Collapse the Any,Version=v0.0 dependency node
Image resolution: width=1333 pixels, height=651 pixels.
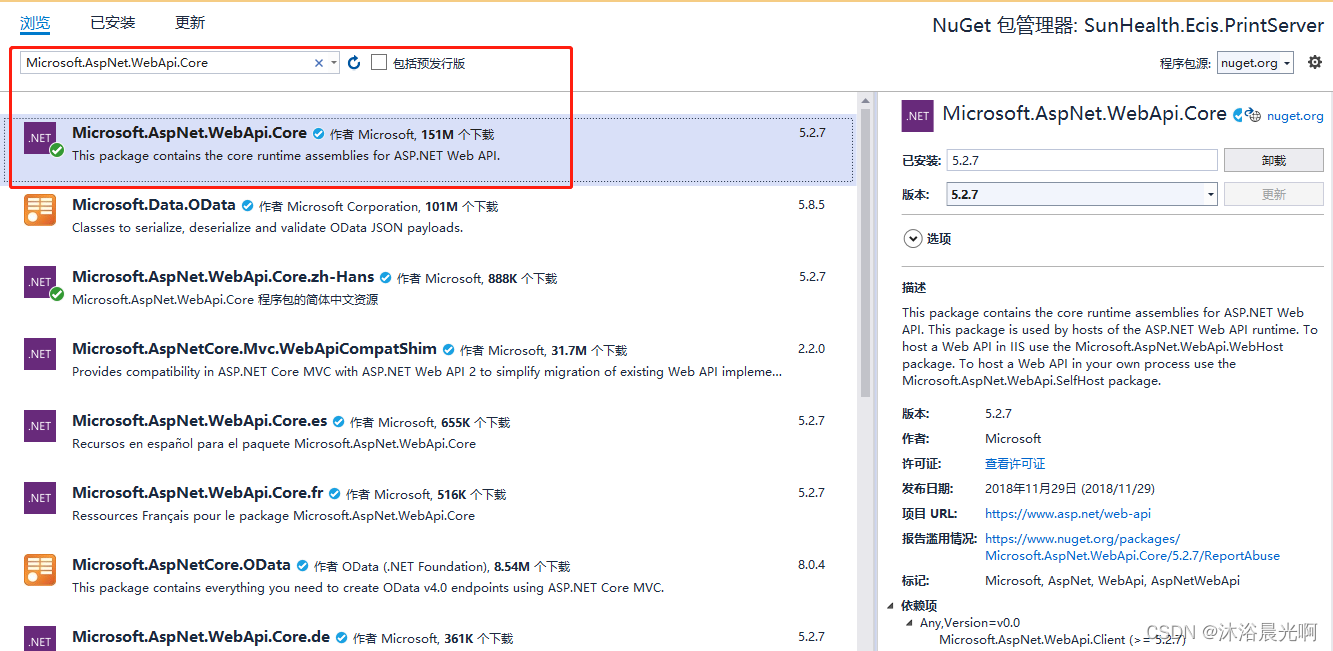coord(911,623)
